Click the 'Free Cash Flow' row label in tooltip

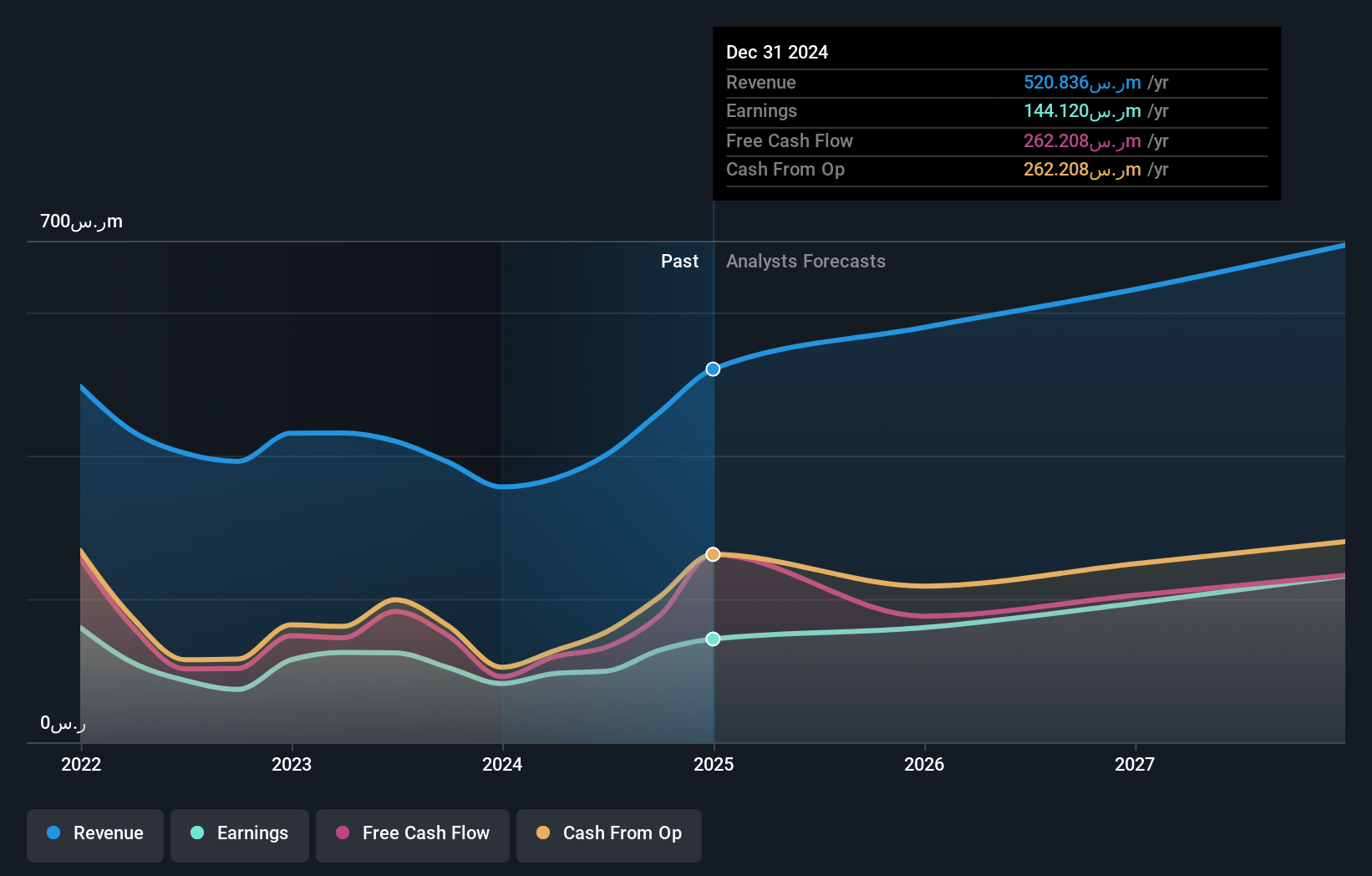pos(790,140)
